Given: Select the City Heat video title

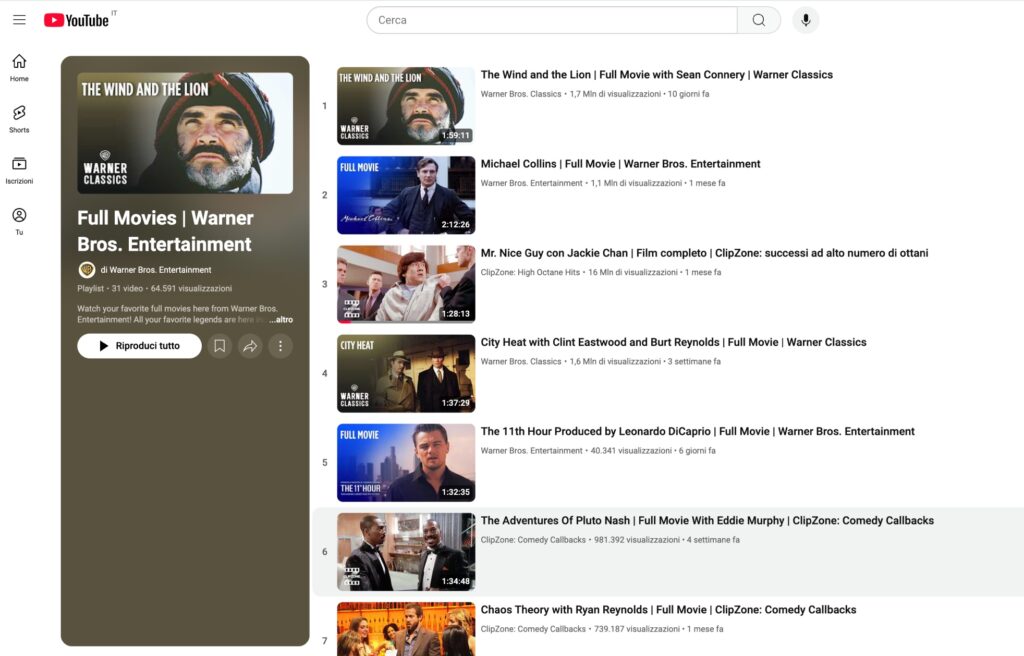Looking at the screenshot, I should point(672,341).
